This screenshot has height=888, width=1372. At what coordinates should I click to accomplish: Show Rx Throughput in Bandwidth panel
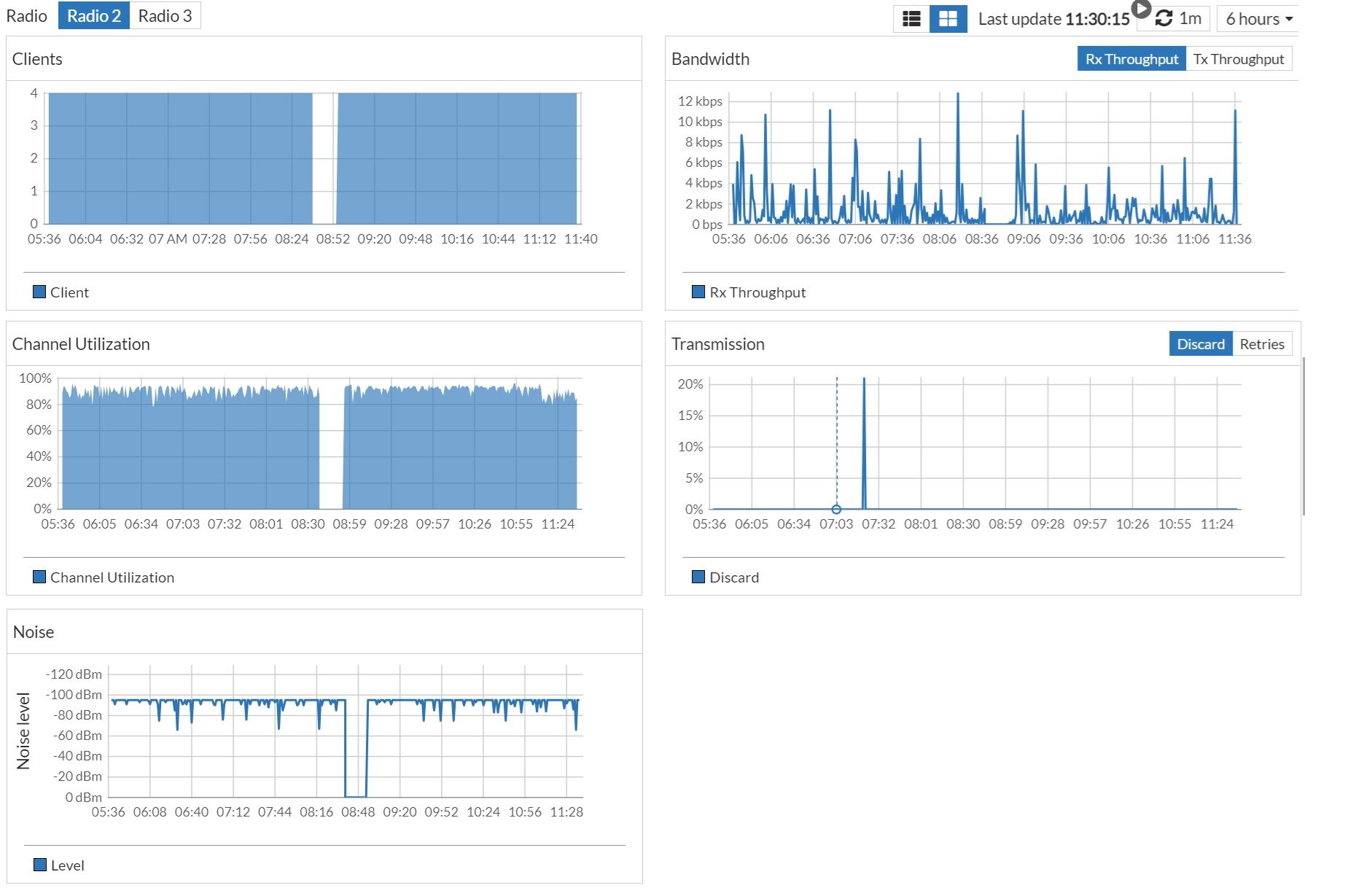(1131, 59)
